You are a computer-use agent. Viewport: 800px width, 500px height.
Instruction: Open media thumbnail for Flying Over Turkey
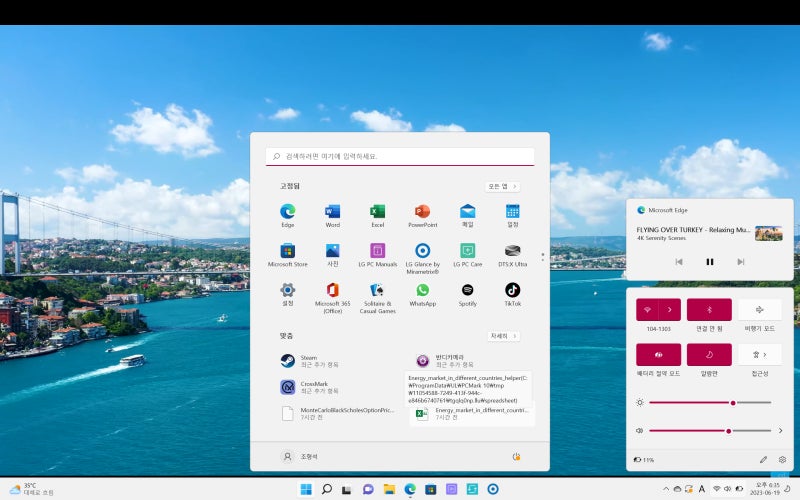click(x=769, y=233)
